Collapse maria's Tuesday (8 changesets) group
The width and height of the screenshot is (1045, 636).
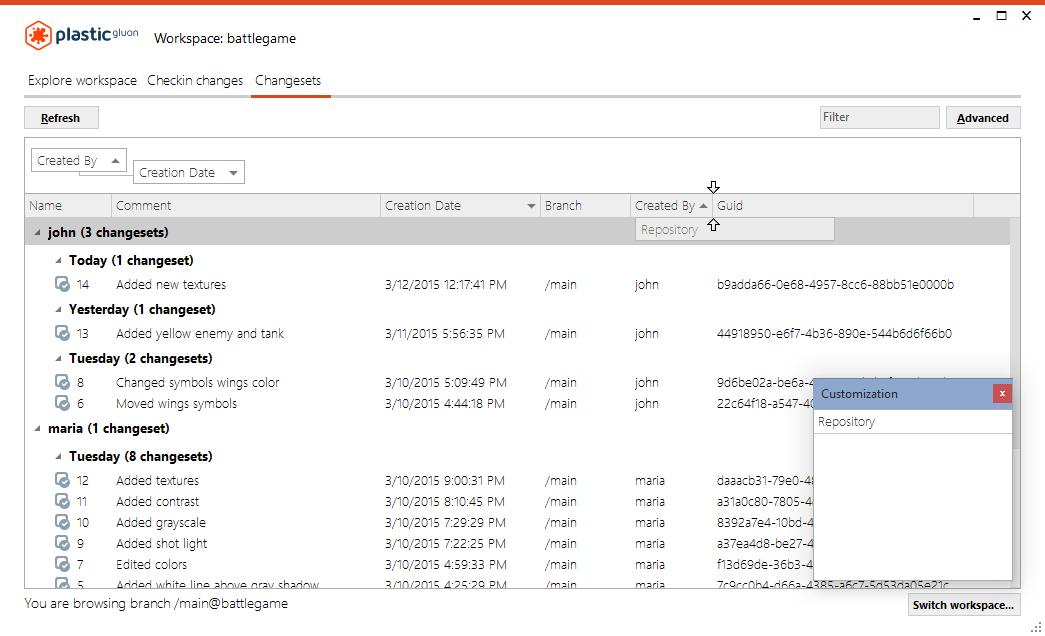pyautogui.click(x=58, y=457)
